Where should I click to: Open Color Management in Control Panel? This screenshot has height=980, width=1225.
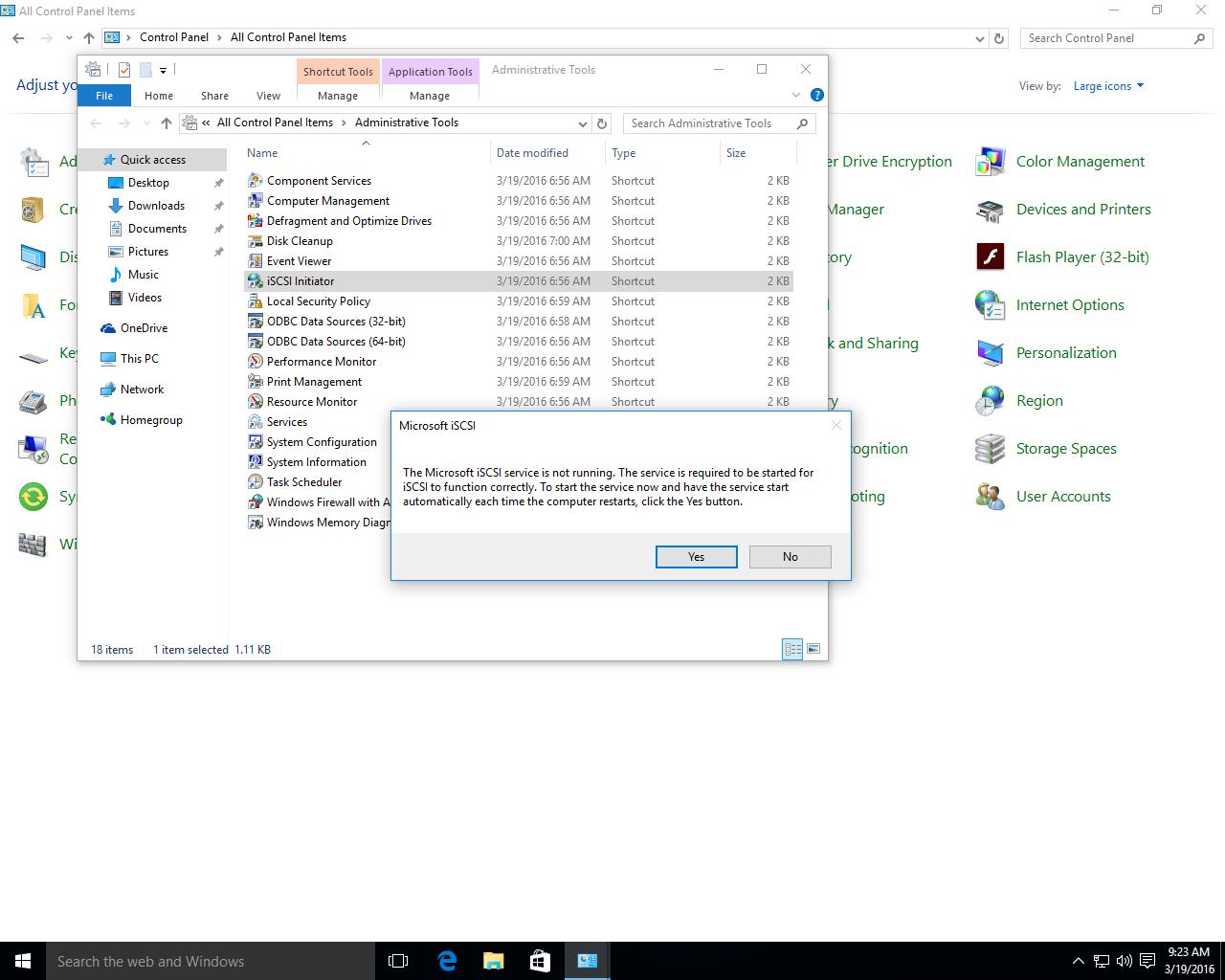(x=1059, y=161)
